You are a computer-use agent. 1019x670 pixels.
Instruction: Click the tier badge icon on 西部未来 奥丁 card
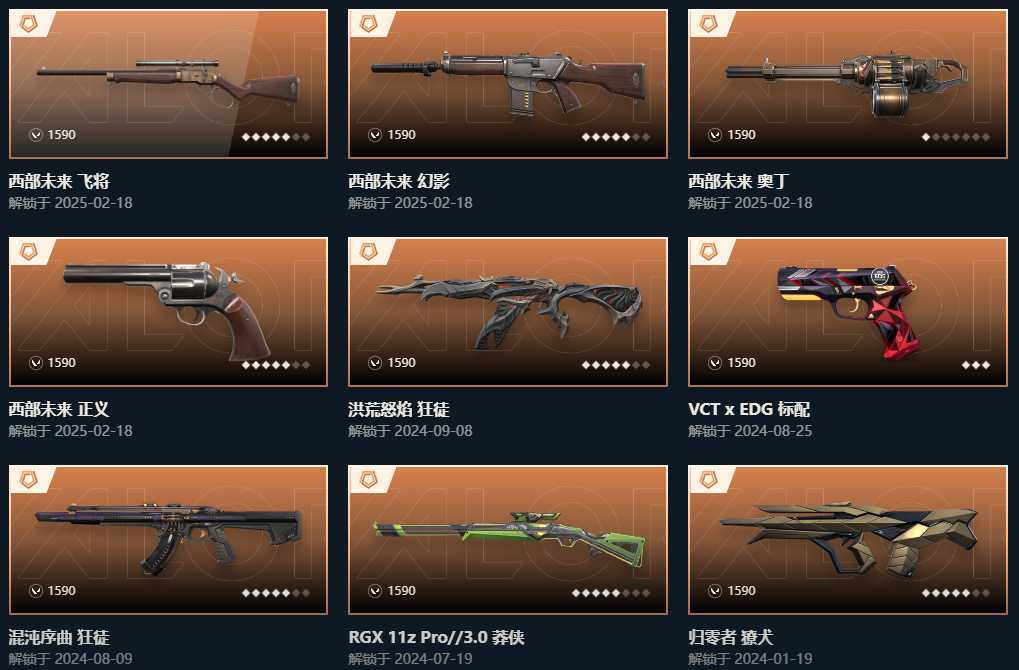pyautogui.click(x=708, y=25)
